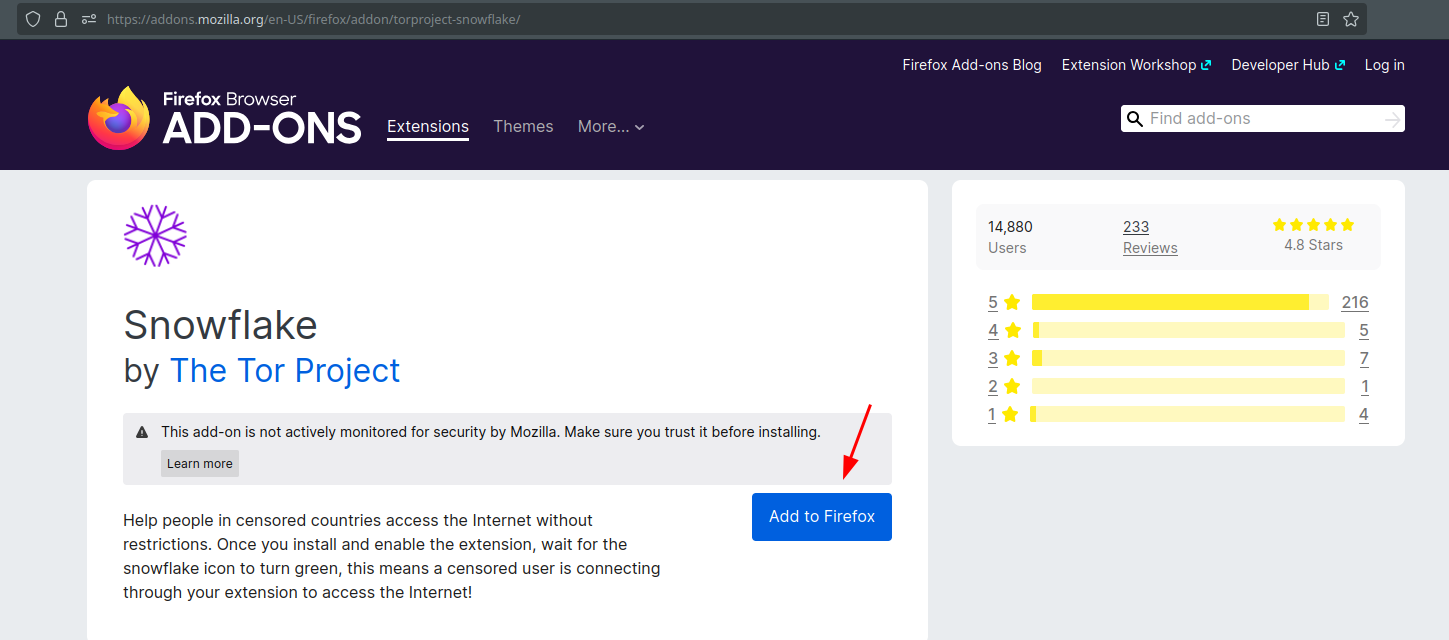Click the 1-star rating bar
The height and width of the screenshot is (640, 1449).
1187,414
